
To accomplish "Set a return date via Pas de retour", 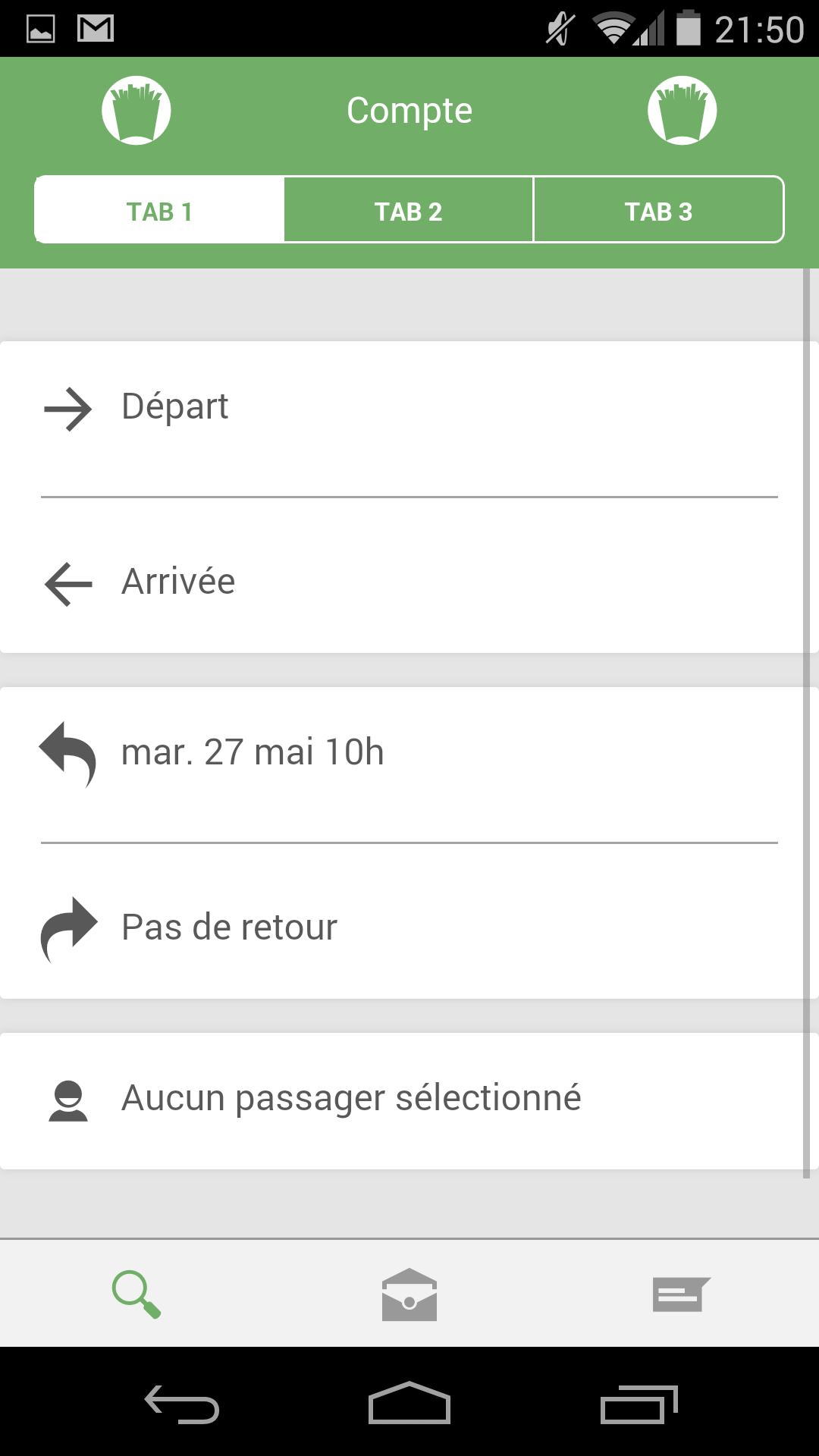I will click(x=409, y=927).
